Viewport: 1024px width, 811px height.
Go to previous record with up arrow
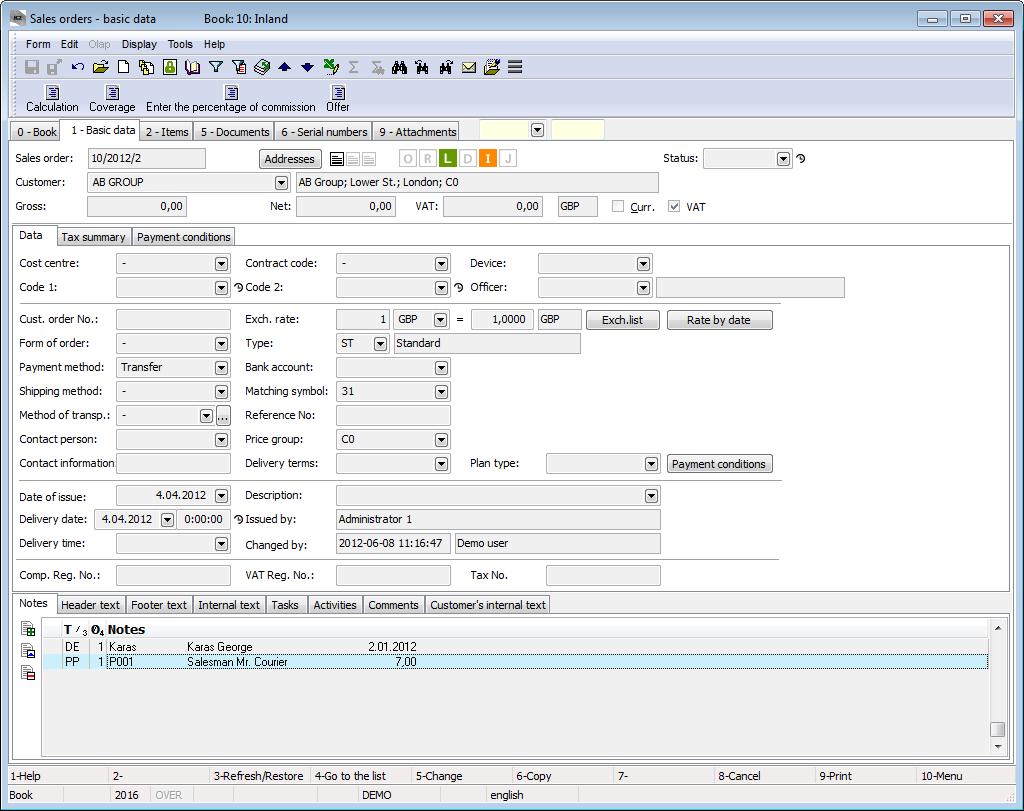point(285,67)
